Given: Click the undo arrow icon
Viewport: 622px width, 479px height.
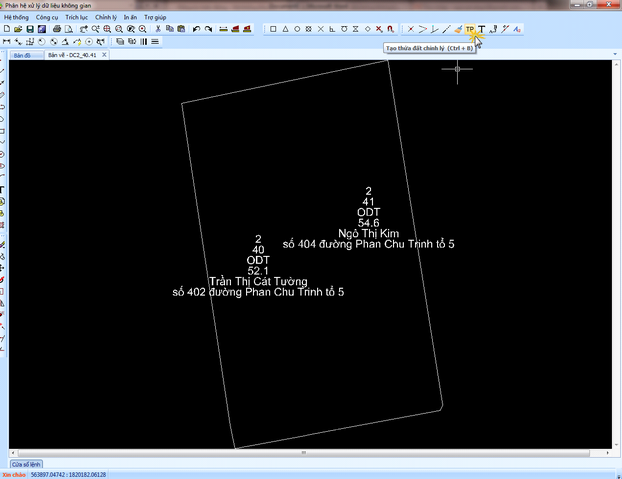Looking at the screenshot, I should [196, 29].
